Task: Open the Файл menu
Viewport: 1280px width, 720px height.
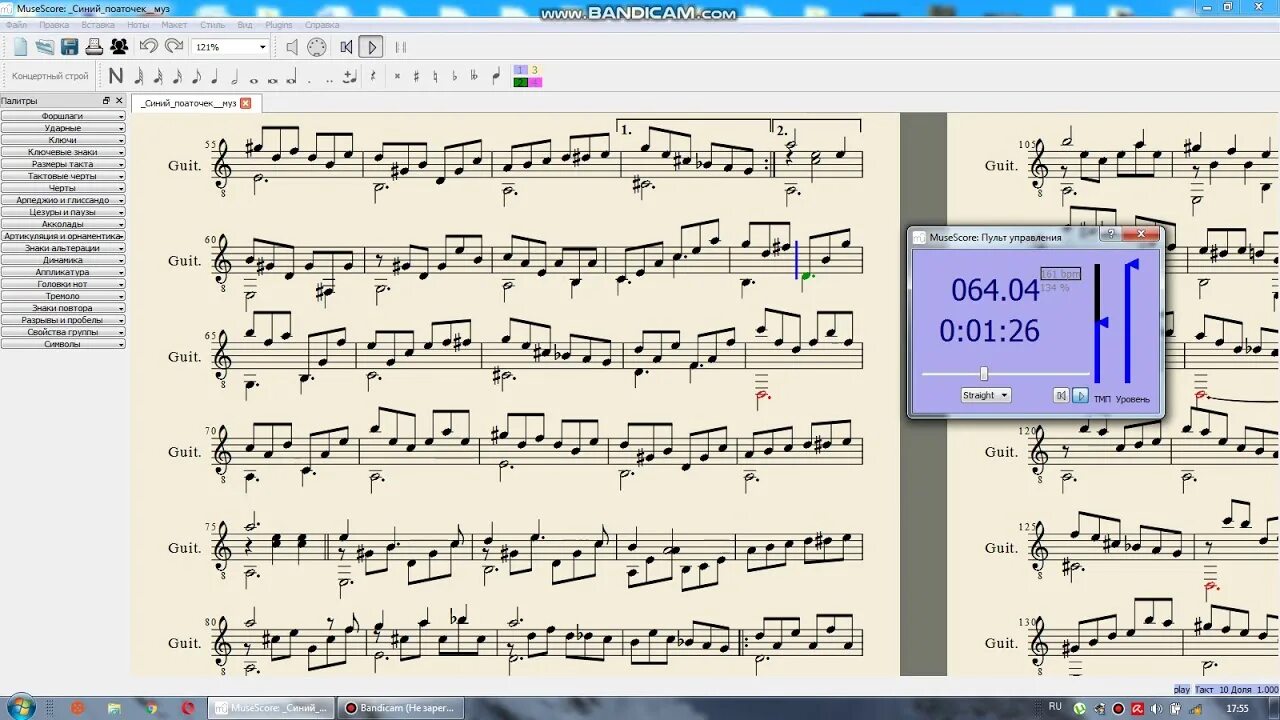Action: coord(16,24)
